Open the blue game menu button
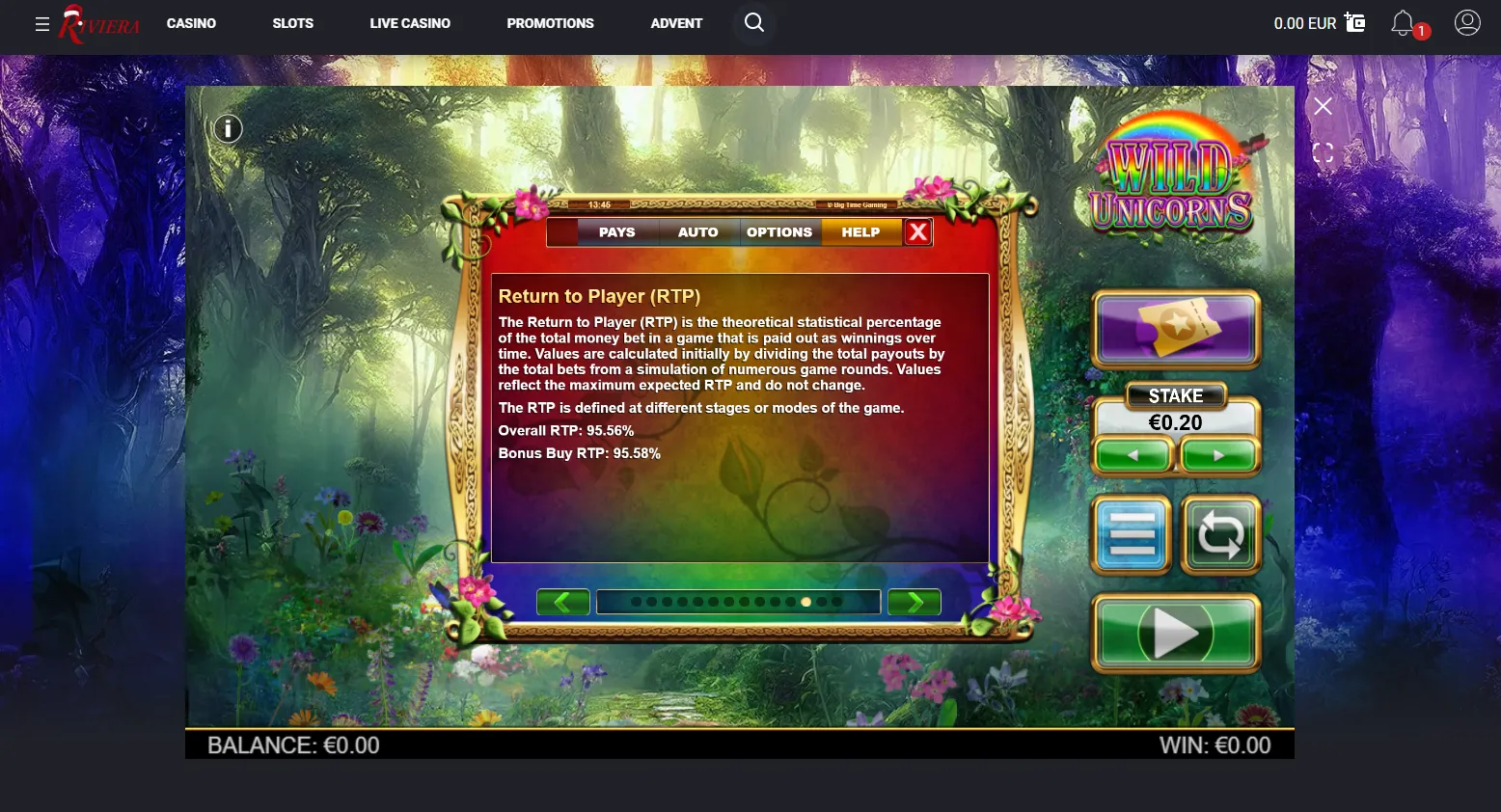This screenshot has height=812, width=1501. point(1132,534)
